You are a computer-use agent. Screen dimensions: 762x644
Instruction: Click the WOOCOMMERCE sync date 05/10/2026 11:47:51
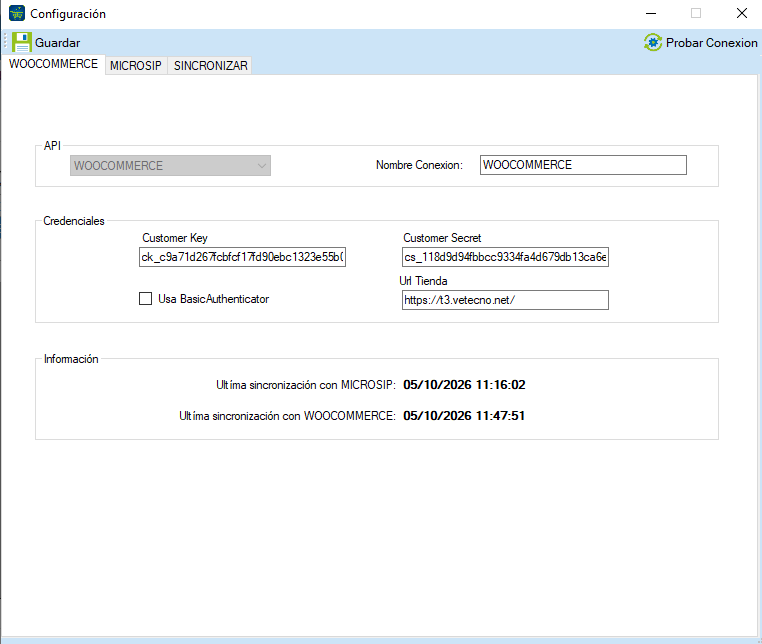464,416
